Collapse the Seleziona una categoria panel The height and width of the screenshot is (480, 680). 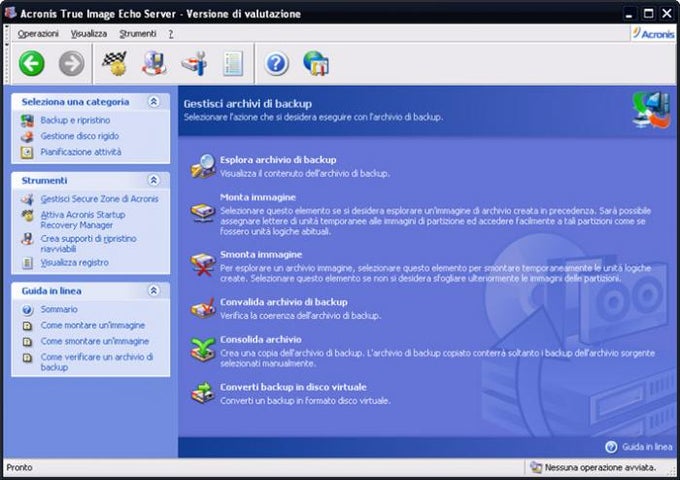click(154, 101)
